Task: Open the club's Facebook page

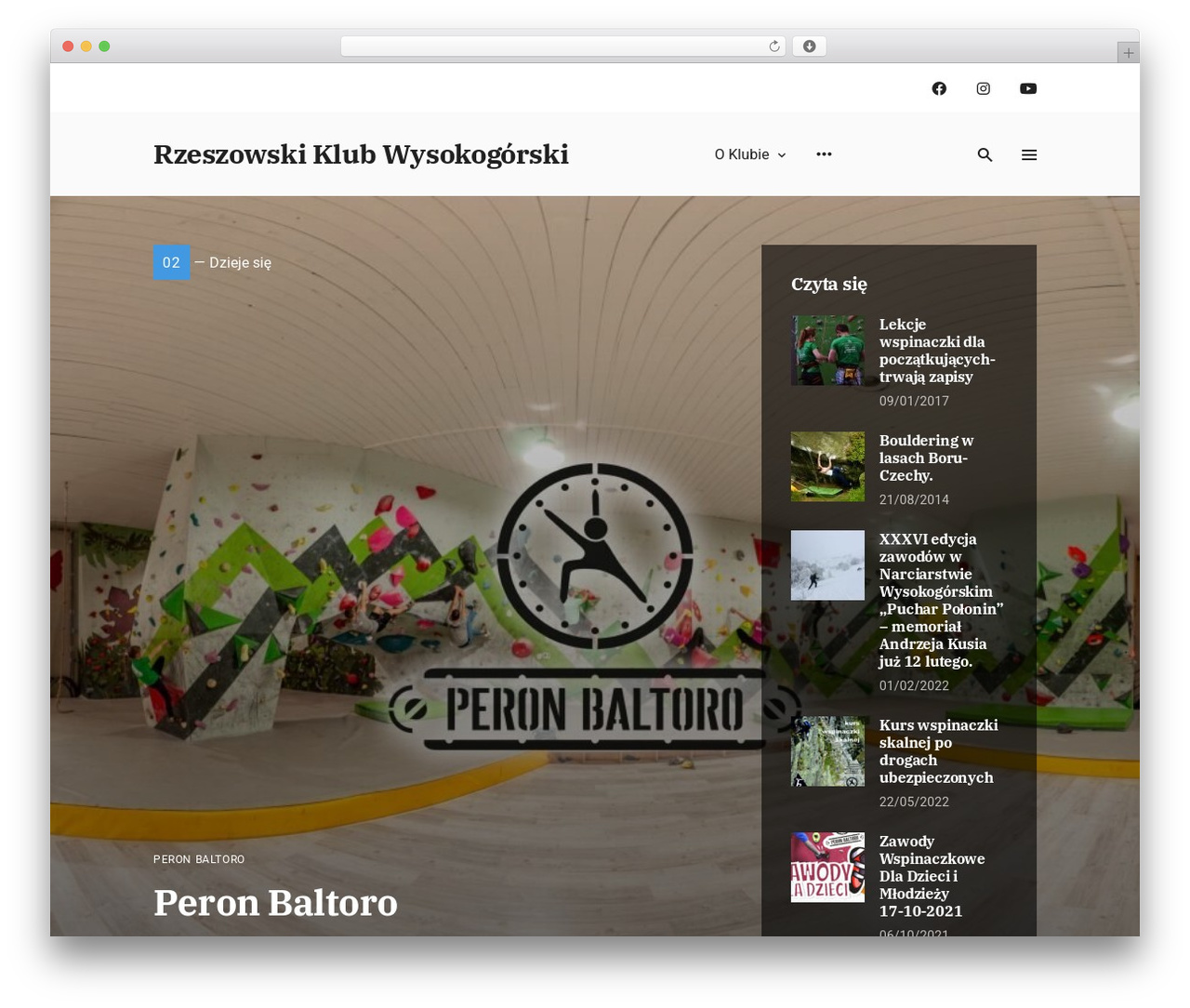Action: [939, 88]
